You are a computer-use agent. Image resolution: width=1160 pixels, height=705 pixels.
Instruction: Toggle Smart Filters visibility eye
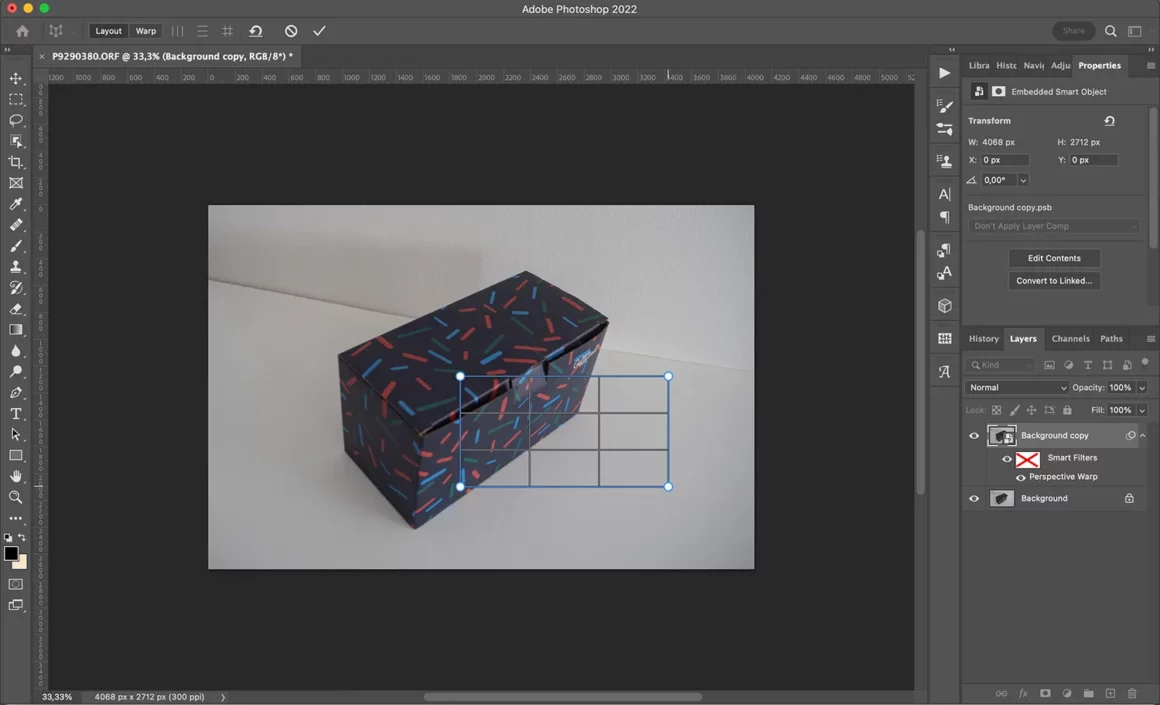pyautogui.click(x=1007, y=459)
